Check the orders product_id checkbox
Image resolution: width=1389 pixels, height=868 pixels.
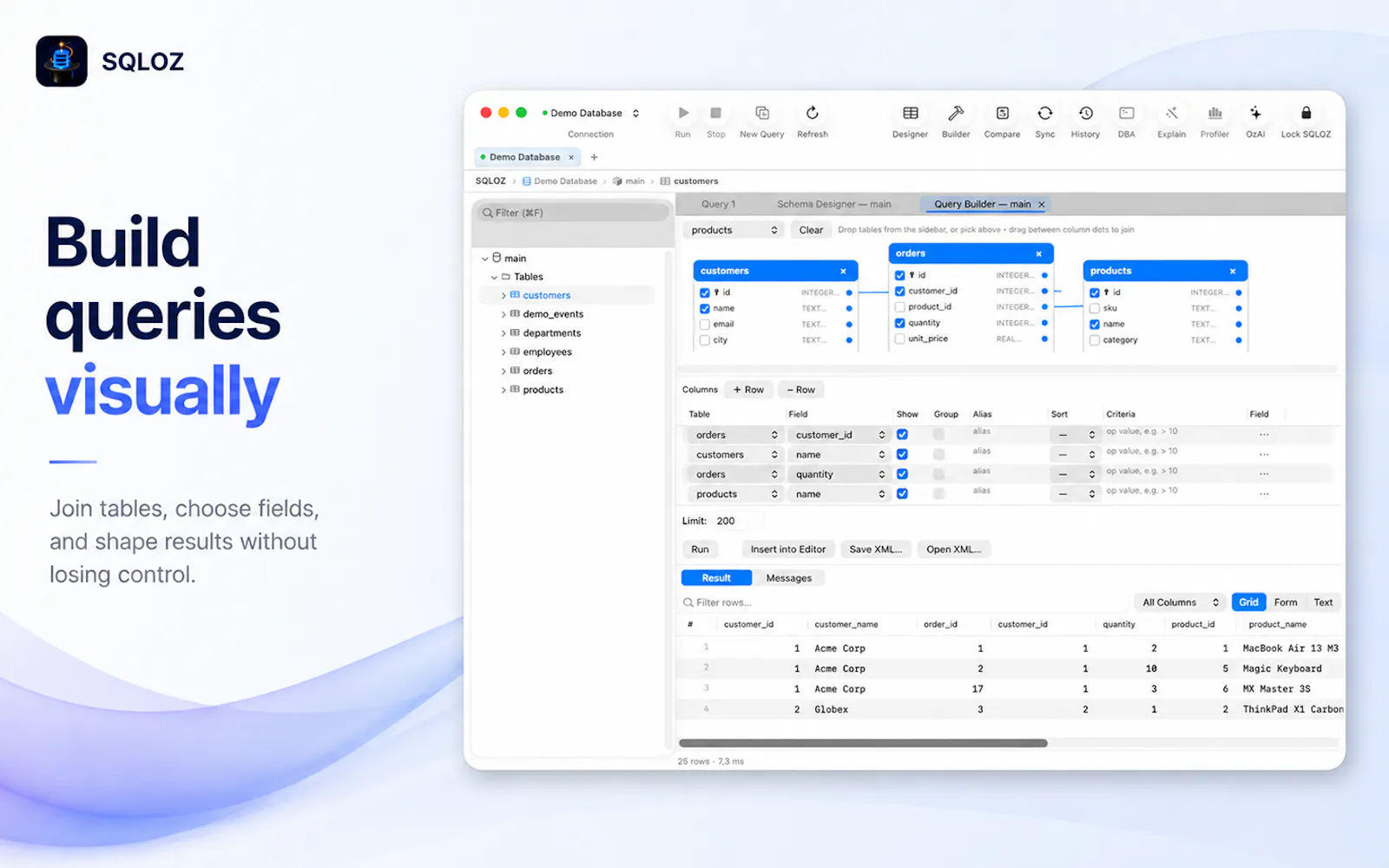(x=899, y=306)
